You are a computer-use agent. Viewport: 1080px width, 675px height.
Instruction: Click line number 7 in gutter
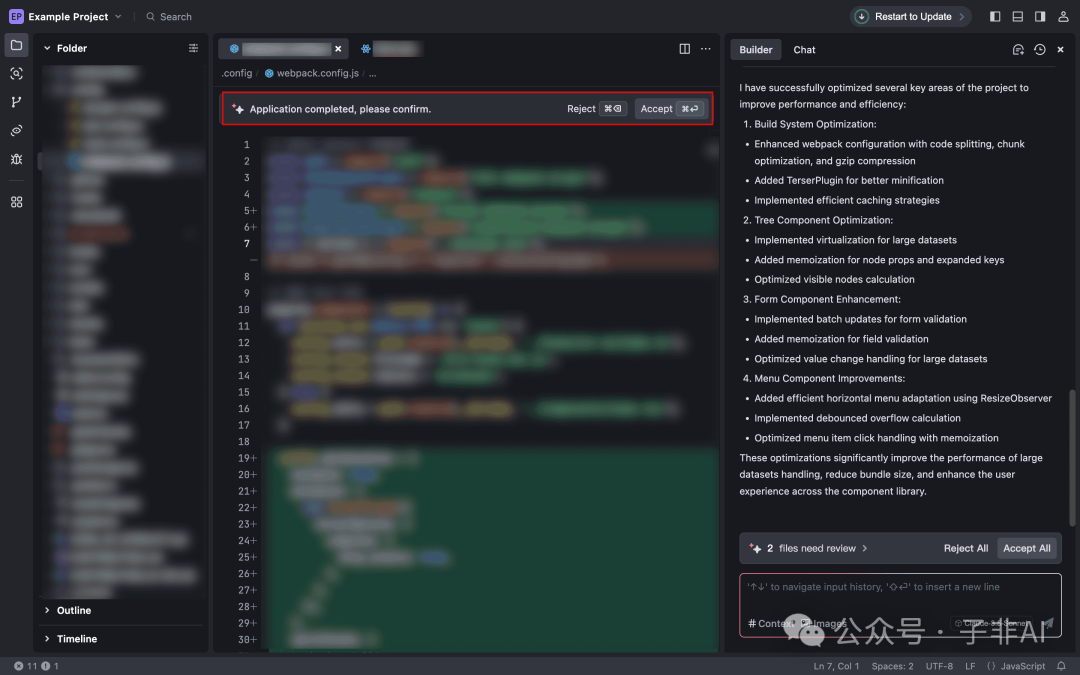247,243
